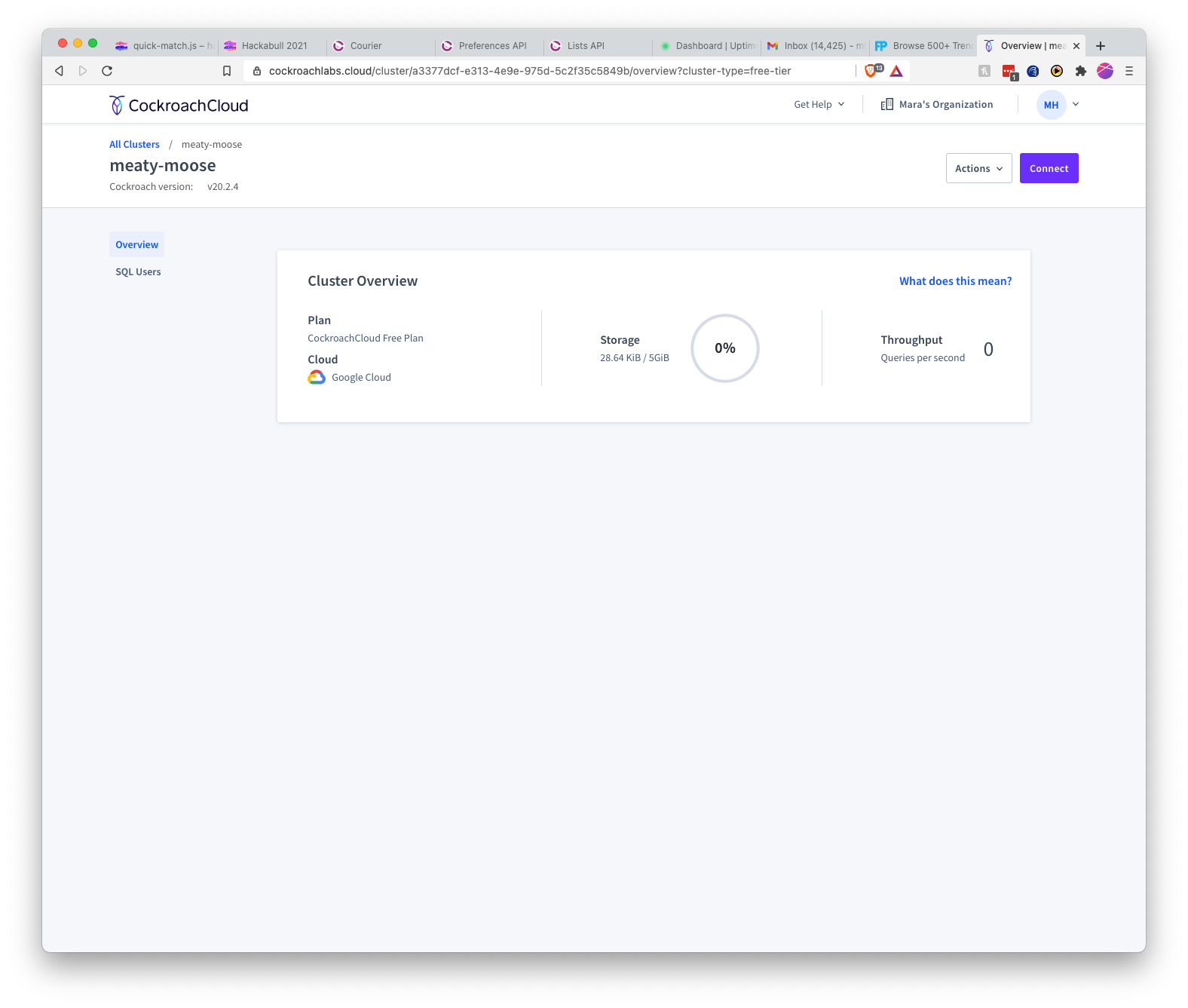Click the Google Cloud text label

[x=361, y=378]
